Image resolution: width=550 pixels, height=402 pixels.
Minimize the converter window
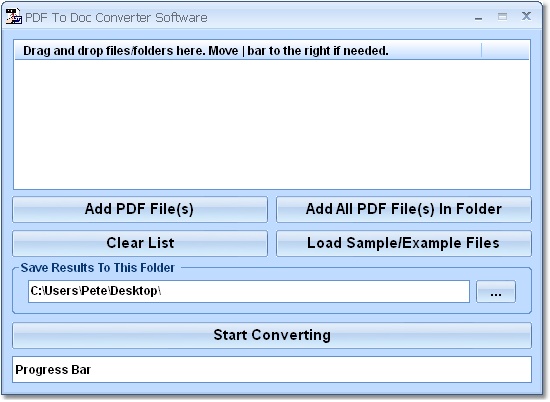tap(478, 17)
